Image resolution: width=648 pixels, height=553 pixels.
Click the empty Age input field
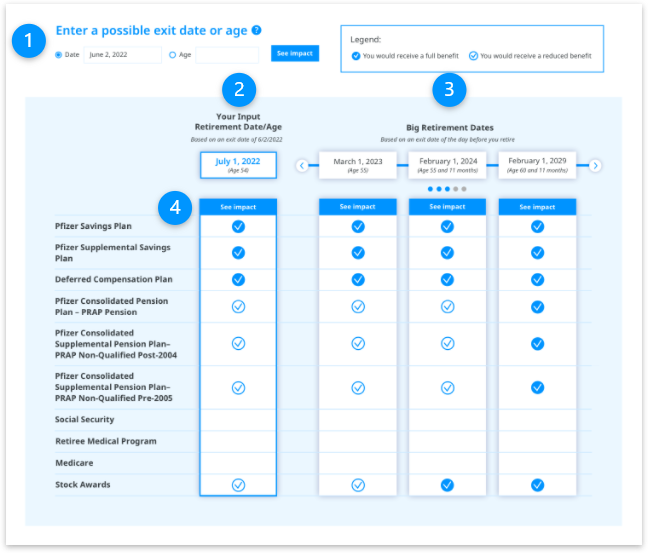pos(227,55)
